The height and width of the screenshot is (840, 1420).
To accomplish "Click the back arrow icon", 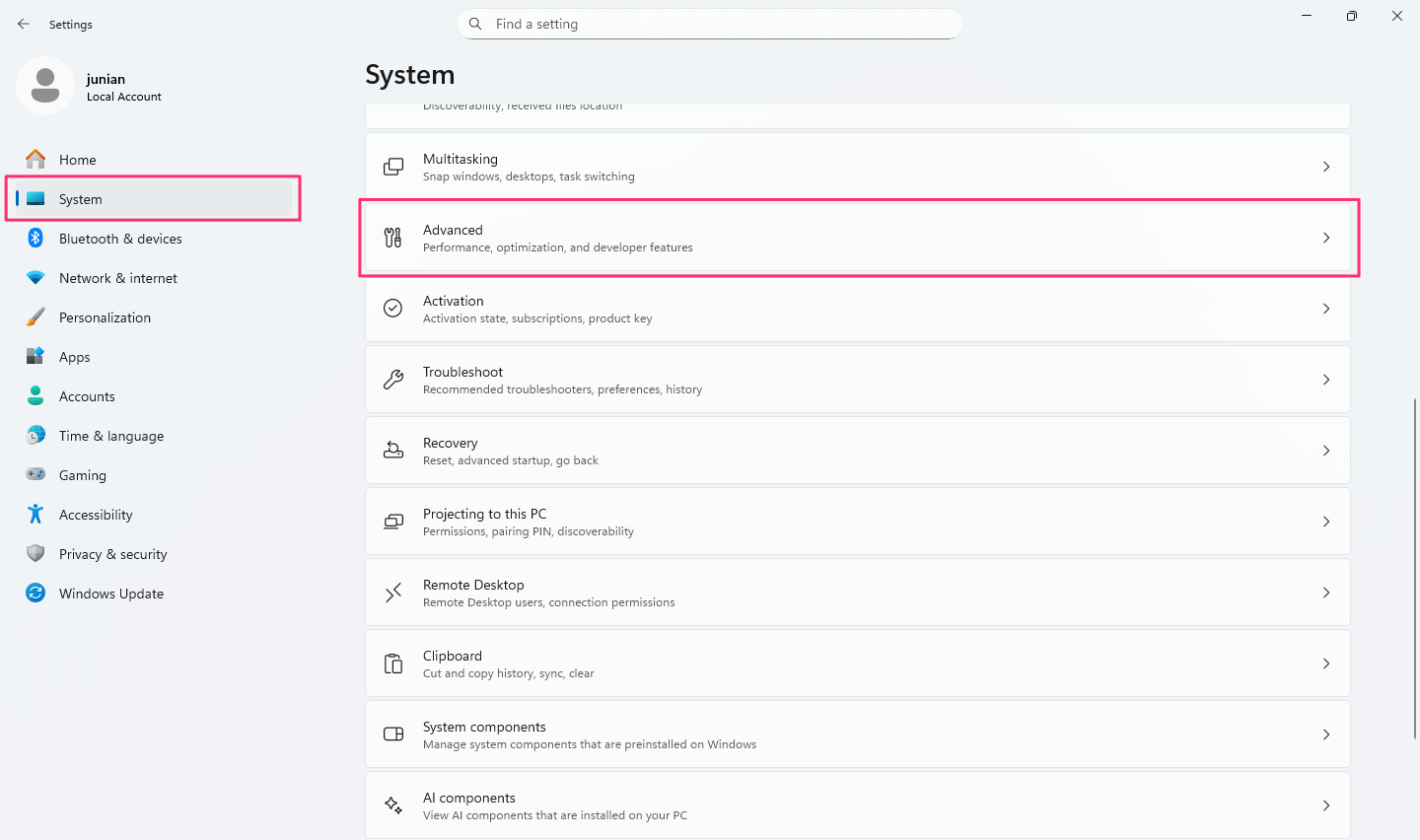I will click(24, 24).
